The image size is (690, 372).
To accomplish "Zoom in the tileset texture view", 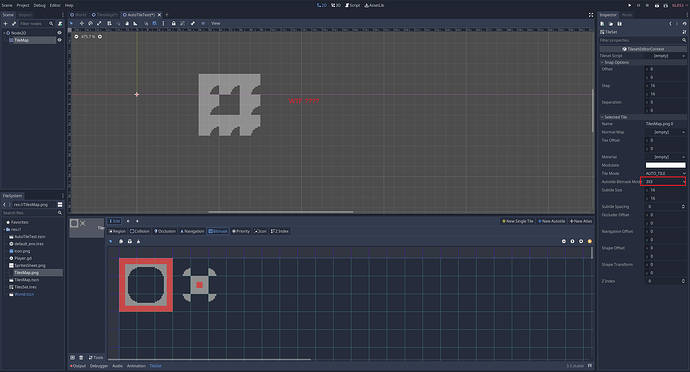I will 581,241.
